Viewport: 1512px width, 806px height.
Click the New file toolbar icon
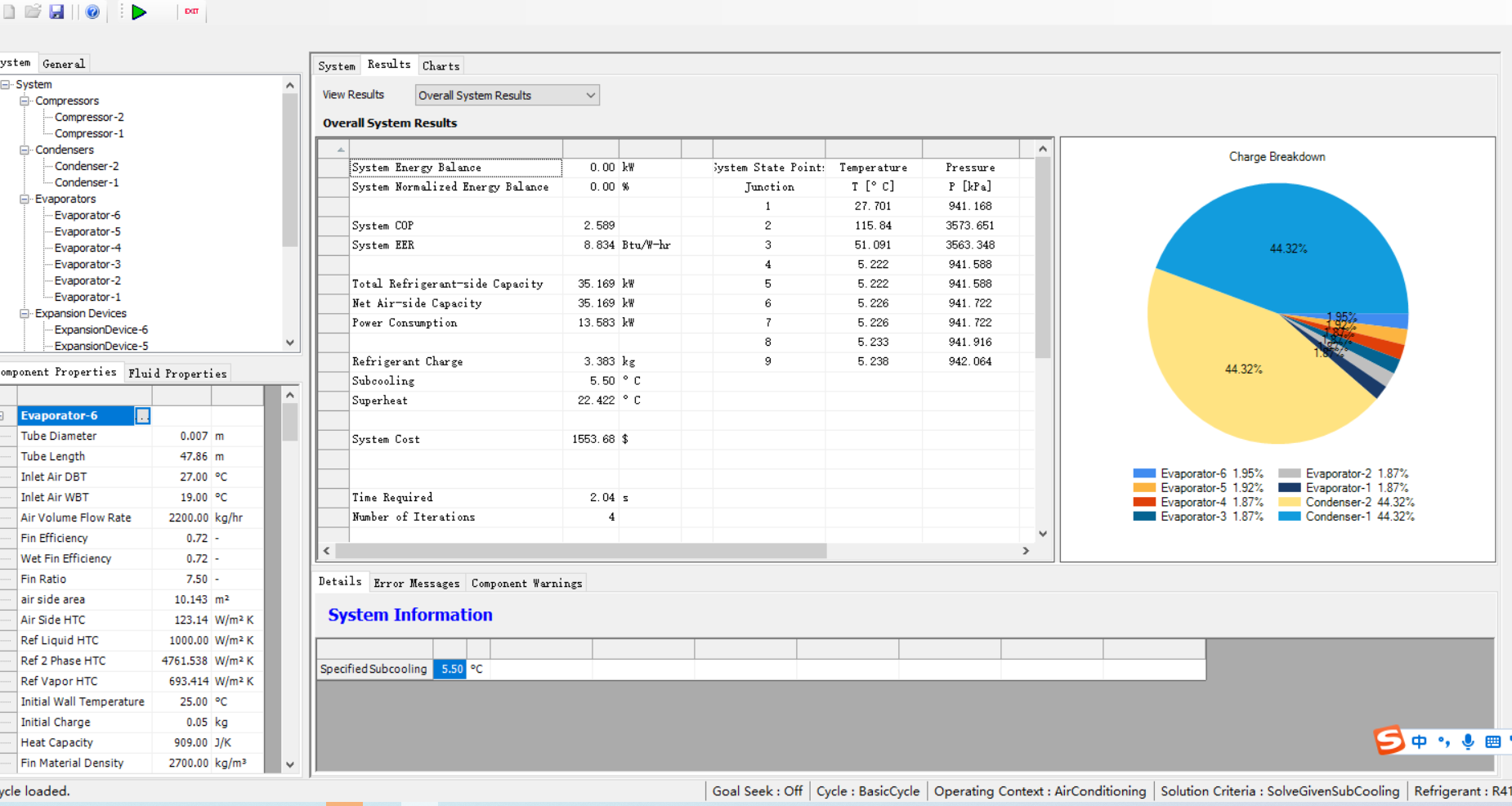[x=8, y=11]
